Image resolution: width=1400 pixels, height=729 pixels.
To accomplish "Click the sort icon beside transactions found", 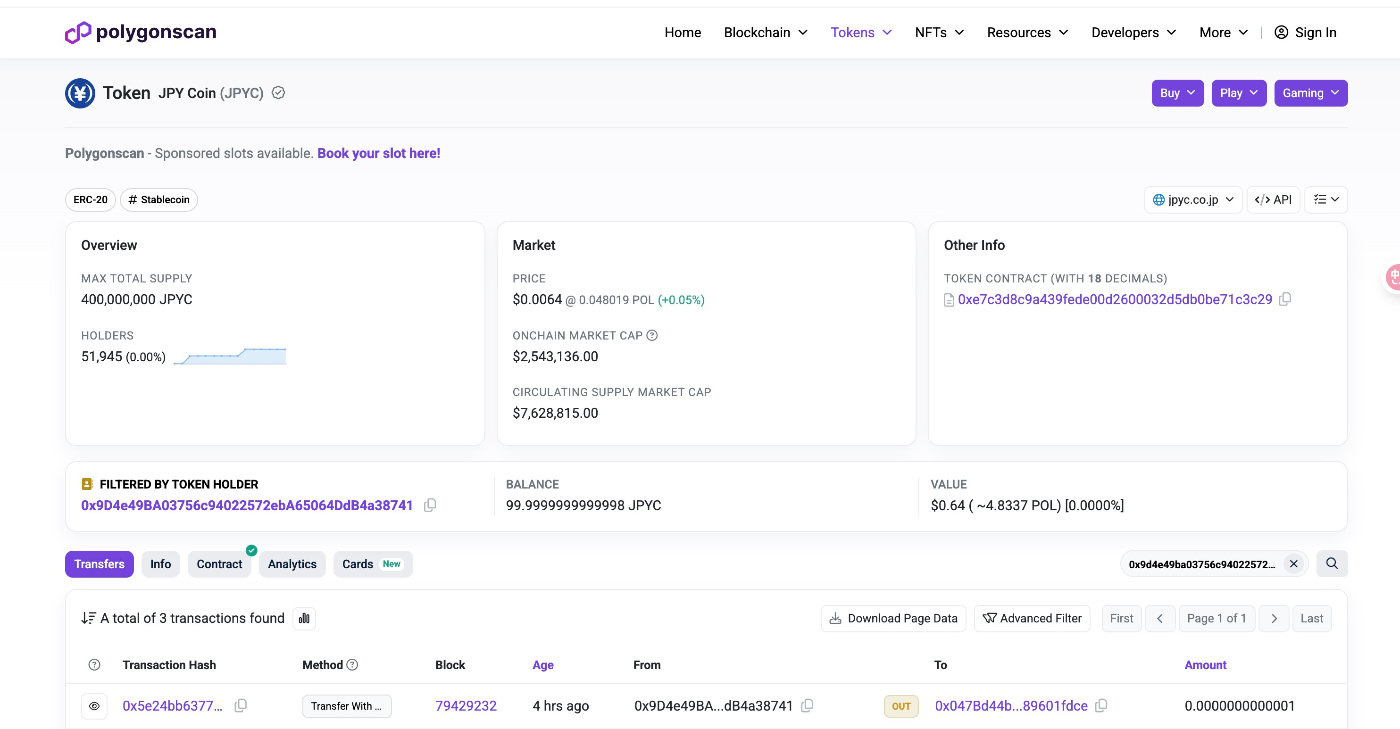I will click(x=89, y=618).
